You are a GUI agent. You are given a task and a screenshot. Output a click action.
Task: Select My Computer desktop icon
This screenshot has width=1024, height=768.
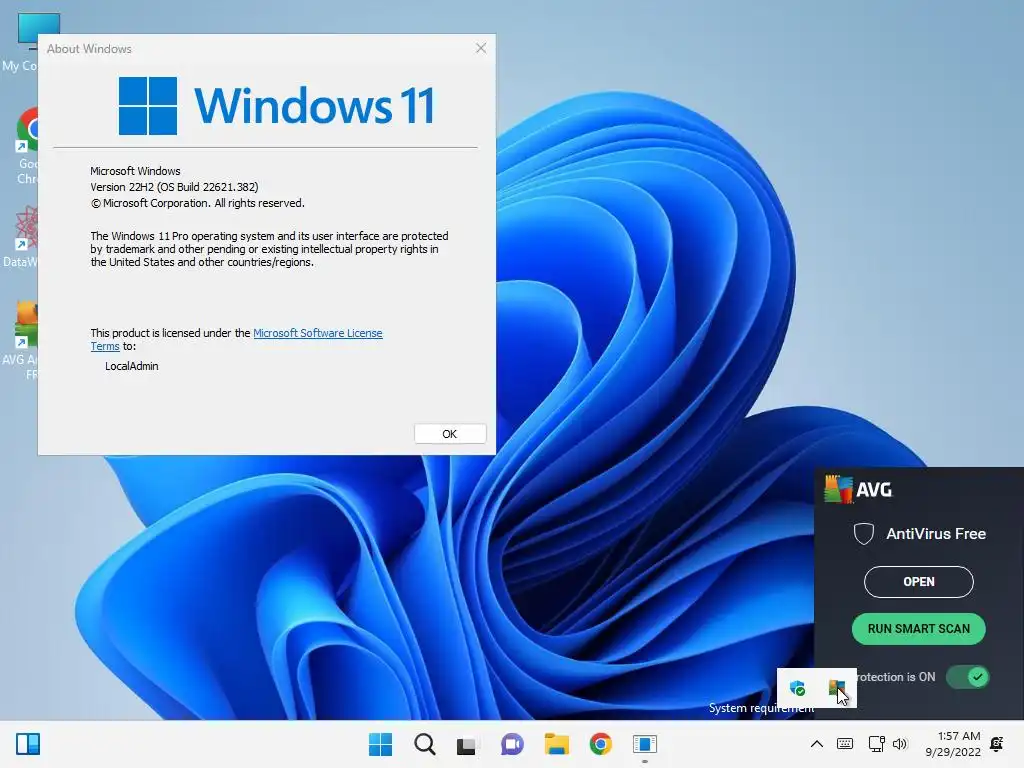click(x=20, y=42)
